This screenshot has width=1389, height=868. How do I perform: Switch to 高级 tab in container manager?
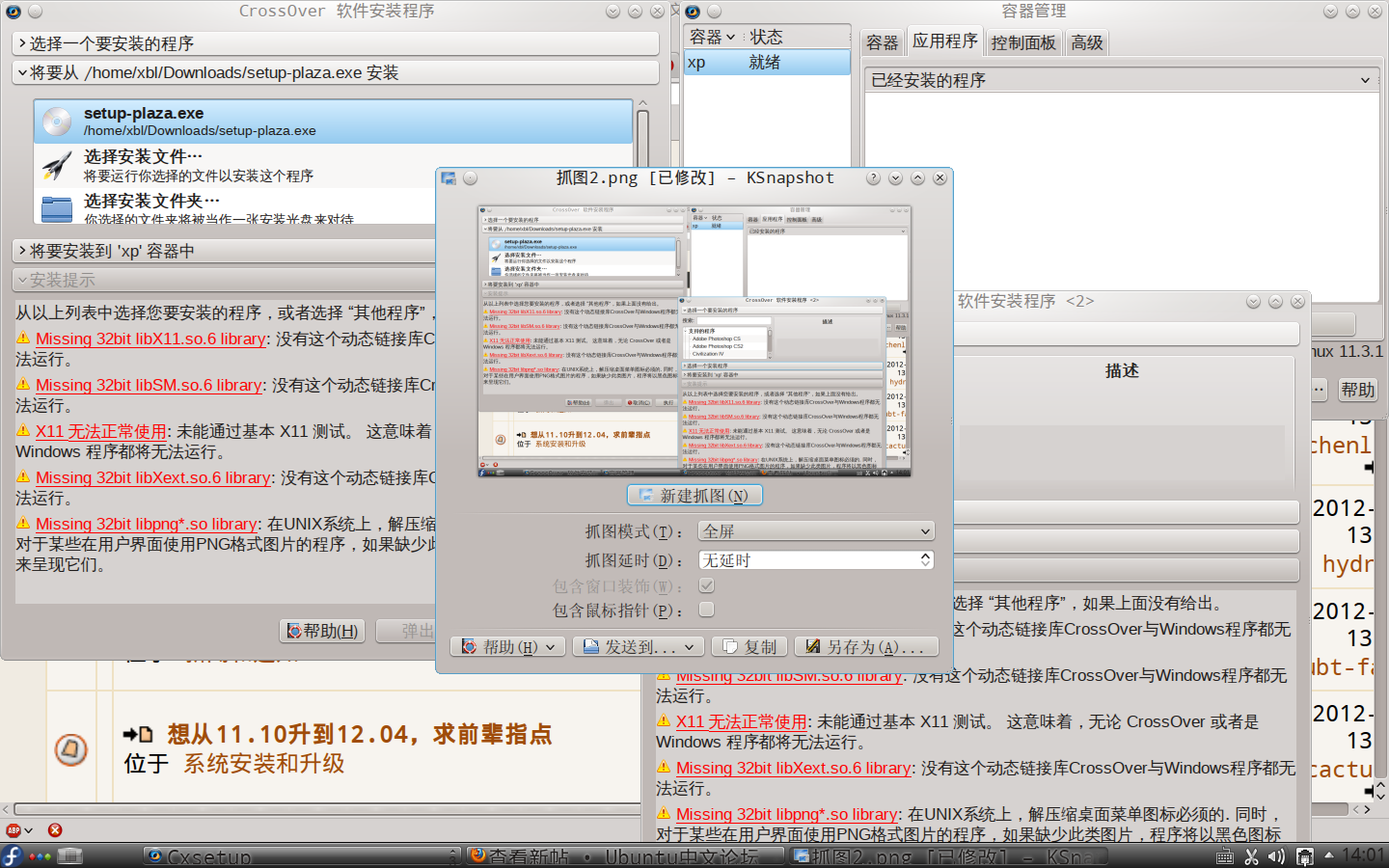click(x=1086, y=42)
